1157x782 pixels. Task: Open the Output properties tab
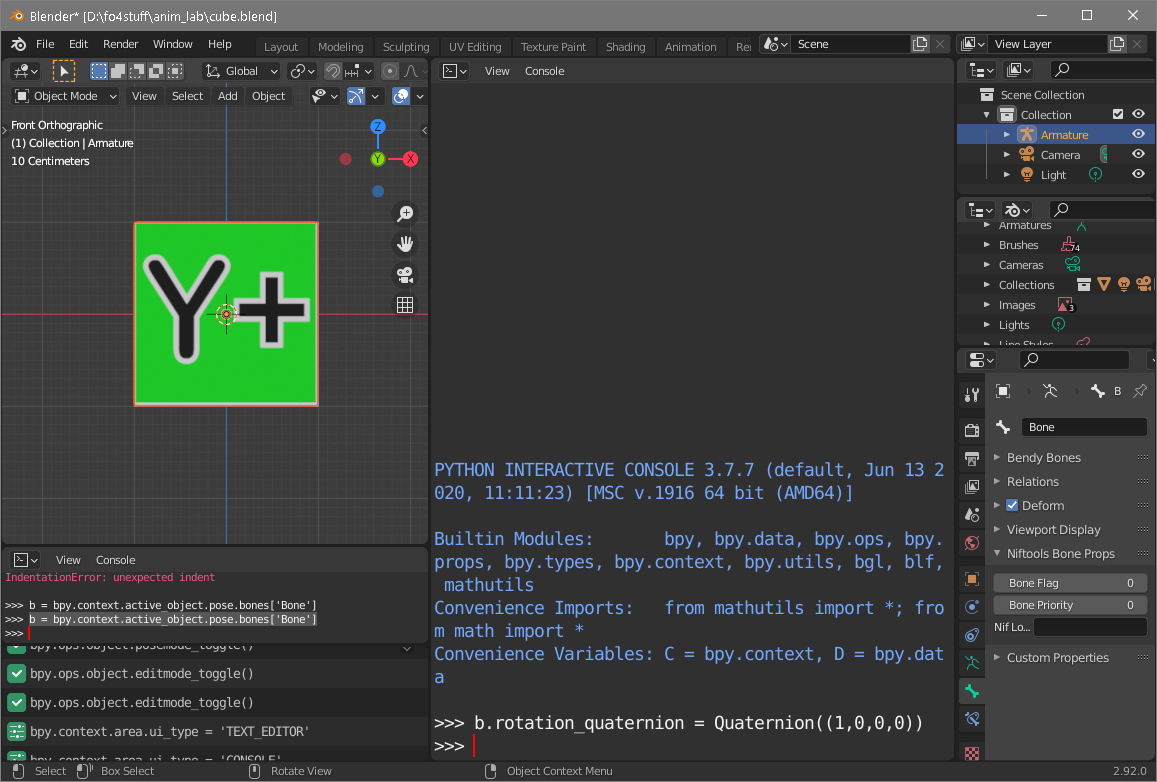pyautogui.click(x=972, y=459)
